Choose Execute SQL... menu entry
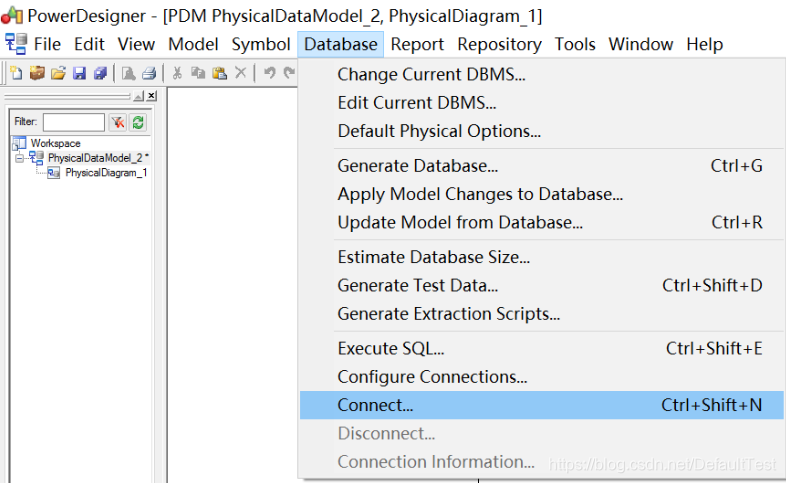The image size is (786, 483). pyautogui.click(x=541, y=348)
